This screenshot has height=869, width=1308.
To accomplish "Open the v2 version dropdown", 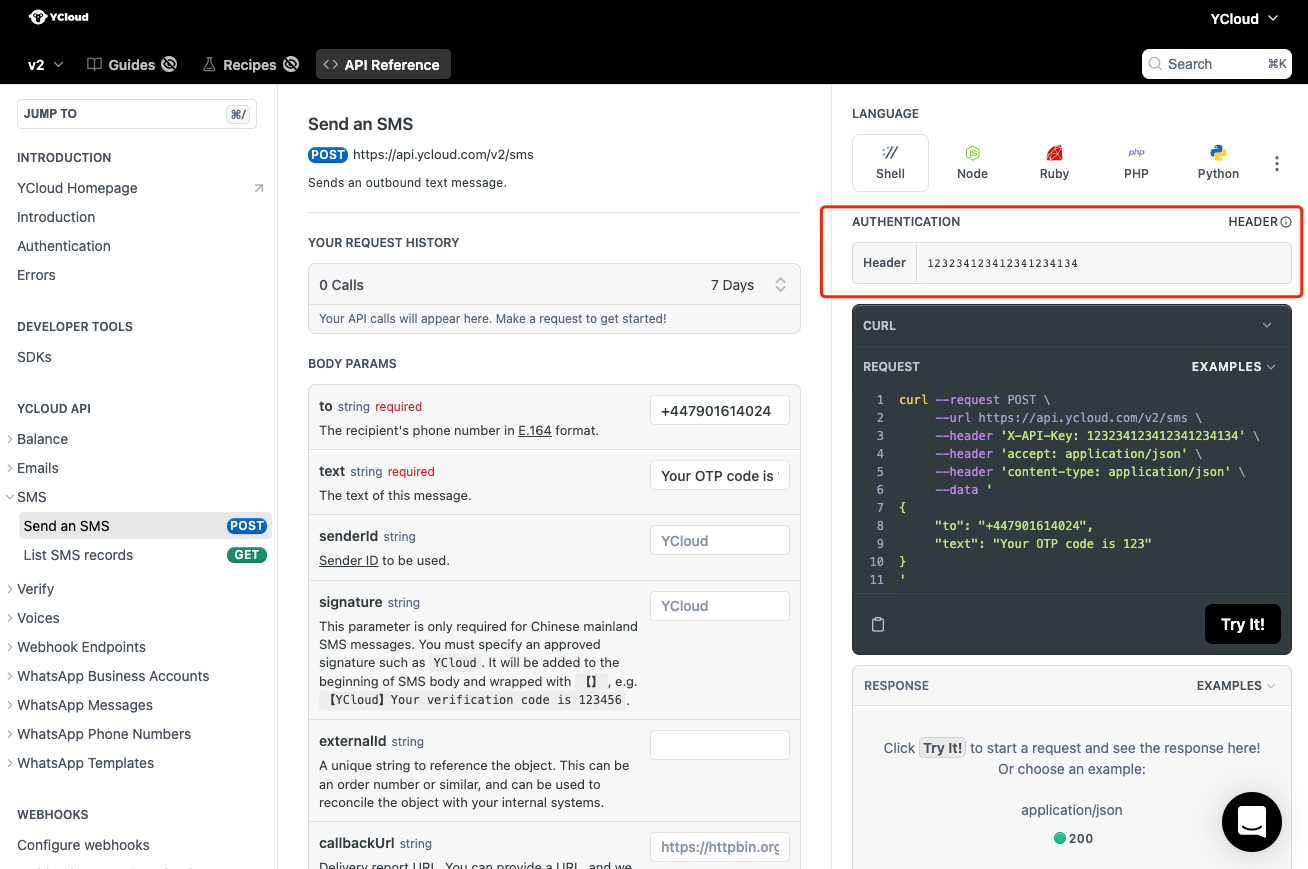I will pyautogui.click(x=45, y=64).
